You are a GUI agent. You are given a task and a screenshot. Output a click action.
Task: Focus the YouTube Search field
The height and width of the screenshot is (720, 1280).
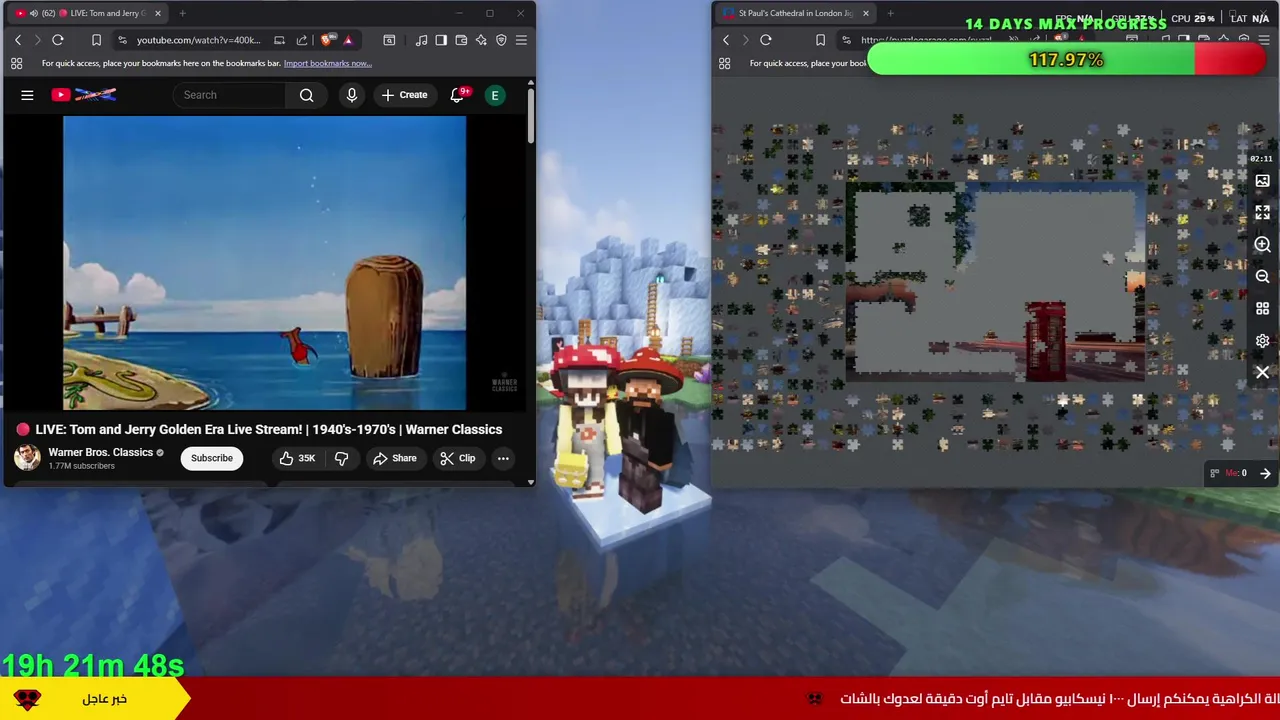[230, 95]
